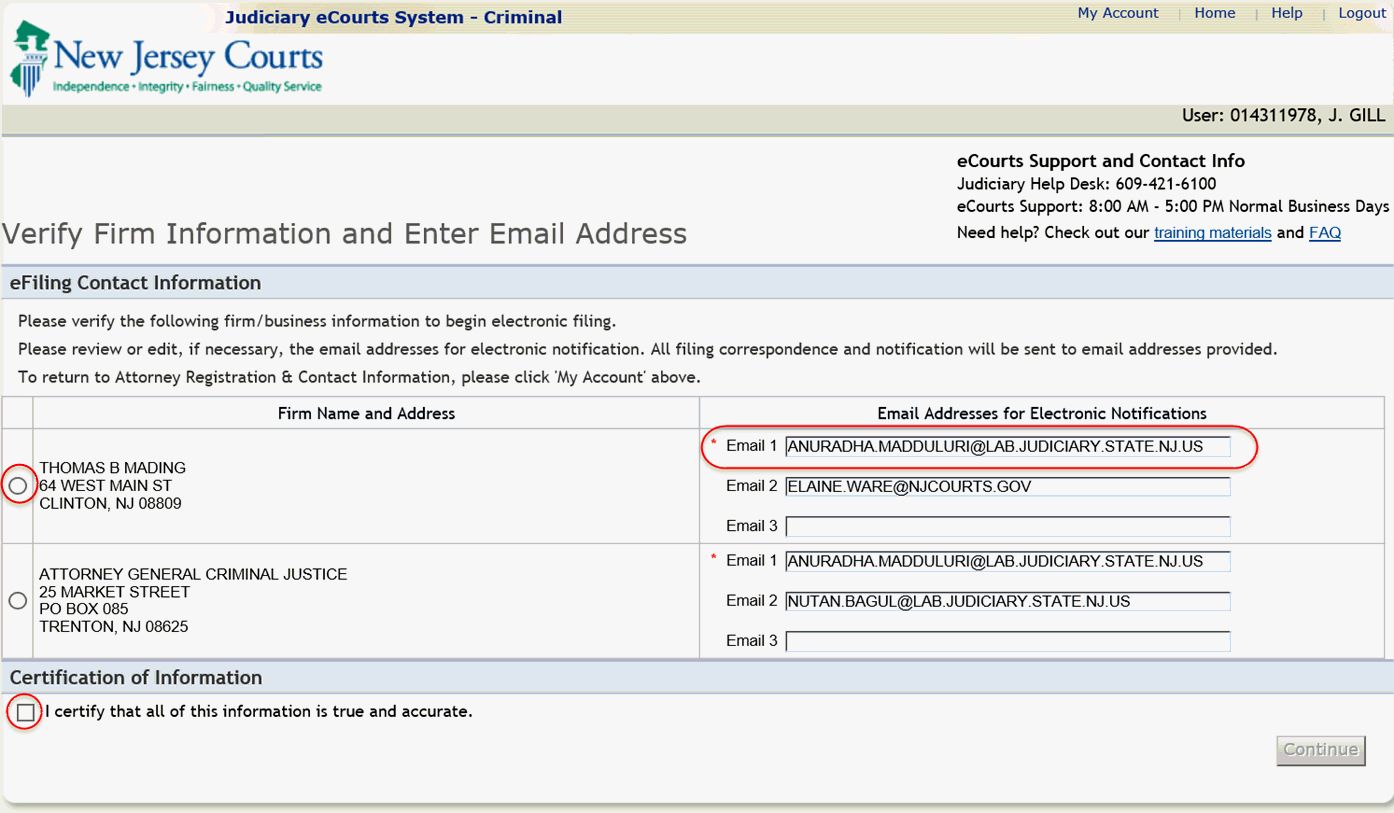The width and height of the screenshot is (1394, 813).
Task: Select the Attorney General Criminal Justice radio button
Action: click(18, 601)
